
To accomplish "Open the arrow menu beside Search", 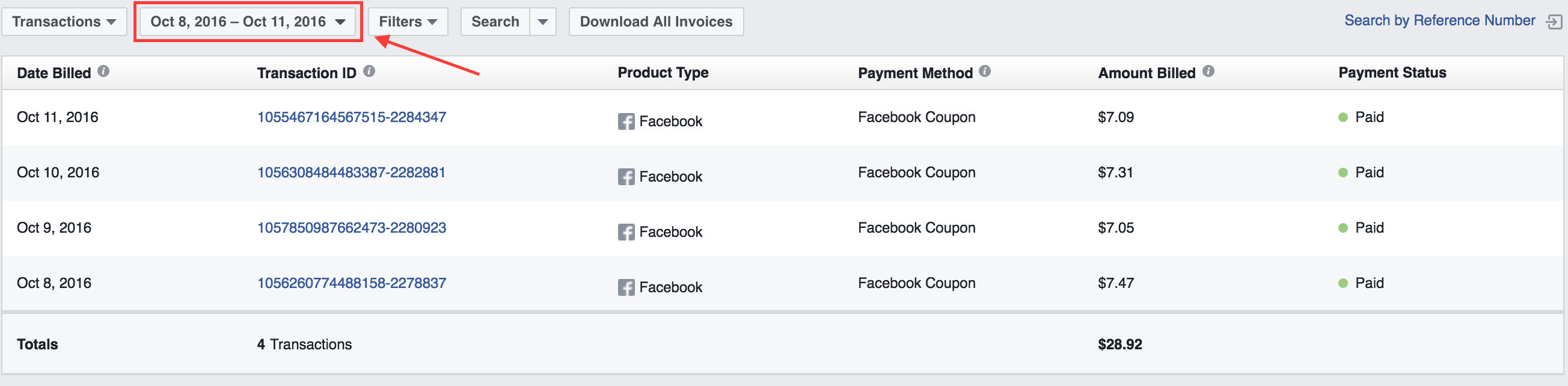I will point(543,22).
